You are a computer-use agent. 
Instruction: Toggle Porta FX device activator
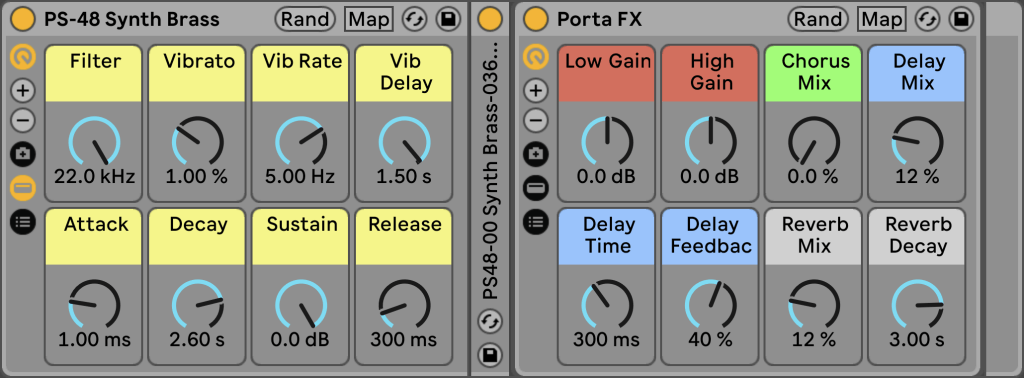click(x=536, y=19)
